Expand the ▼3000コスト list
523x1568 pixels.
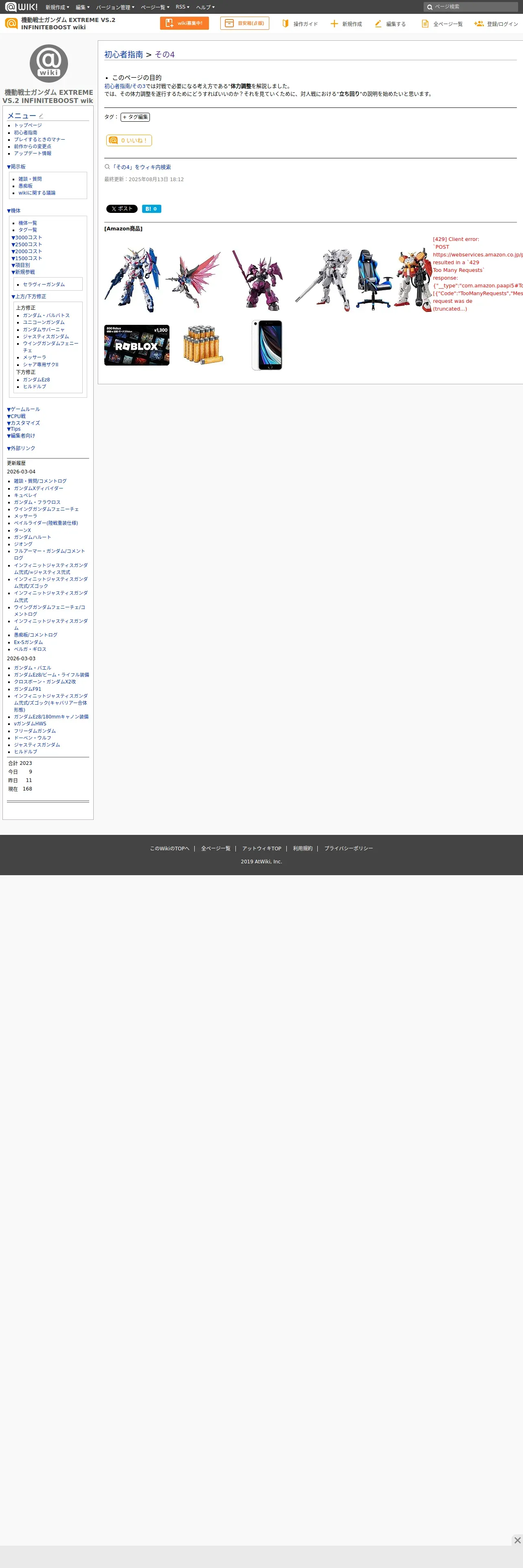pyautogui.click(x=27, y=237)
